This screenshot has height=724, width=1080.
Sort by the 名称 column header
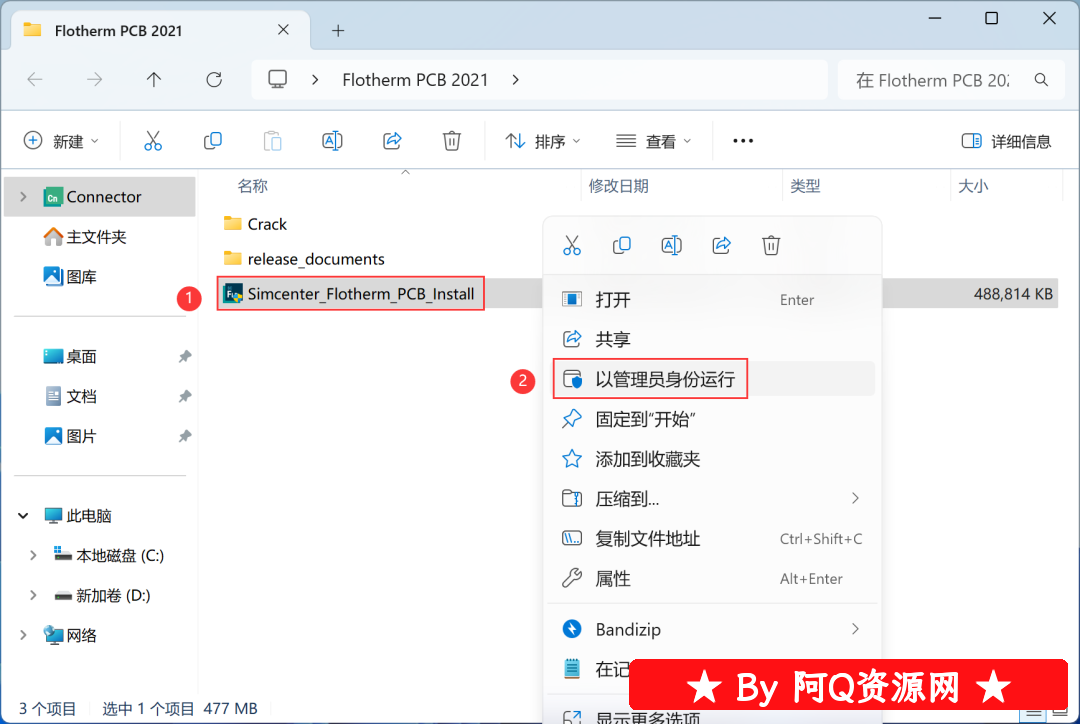[x=253, y=186]
